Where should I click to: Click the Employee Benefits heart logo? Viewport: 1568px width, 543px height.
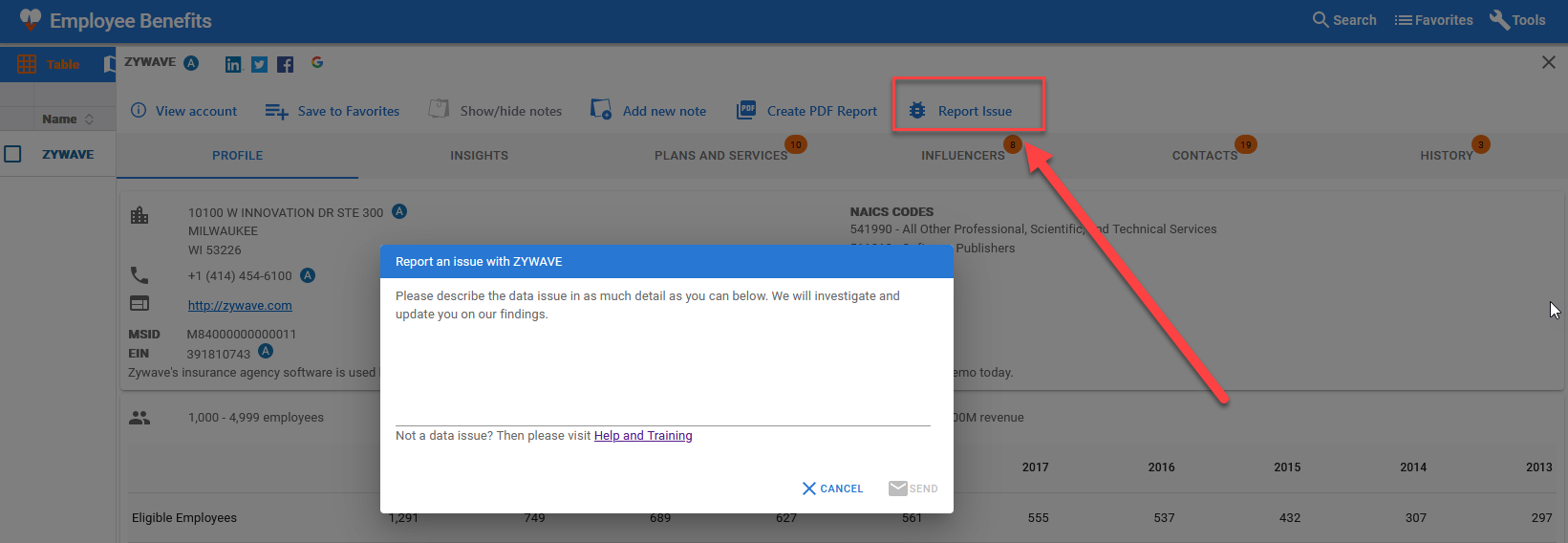click(31, 20)
